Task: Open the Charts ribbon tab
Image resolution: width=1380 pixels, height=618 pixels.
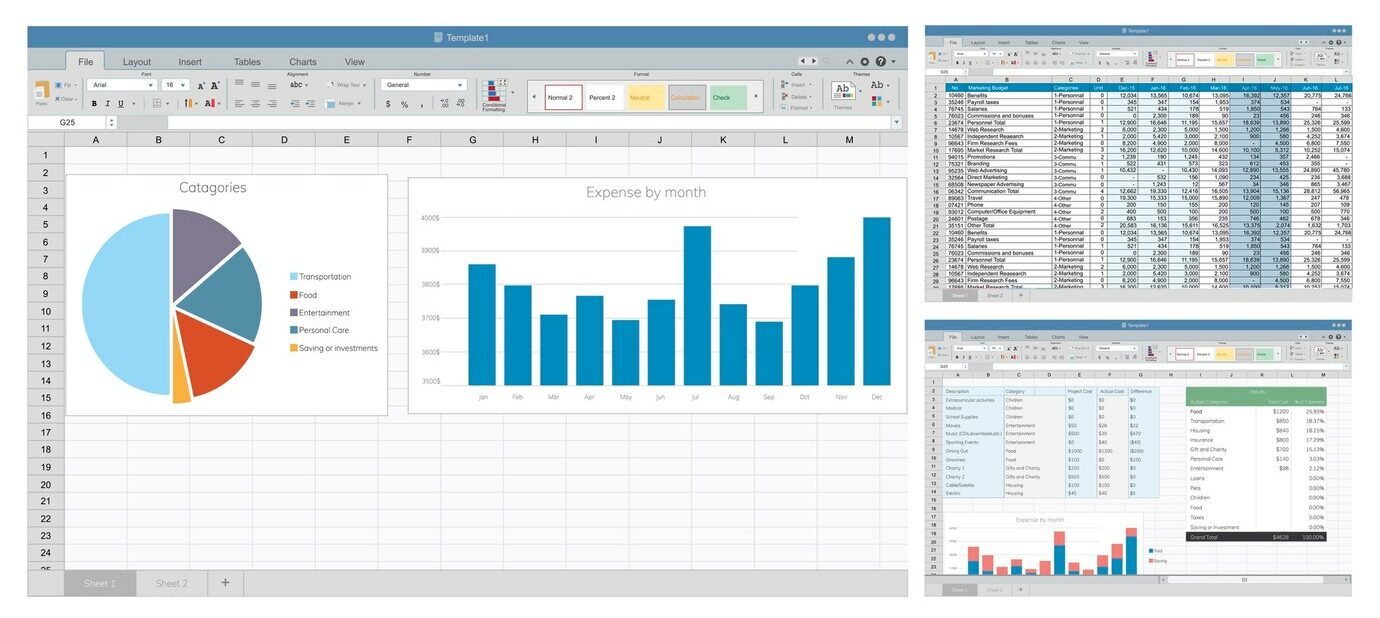Action: [303, 62]
